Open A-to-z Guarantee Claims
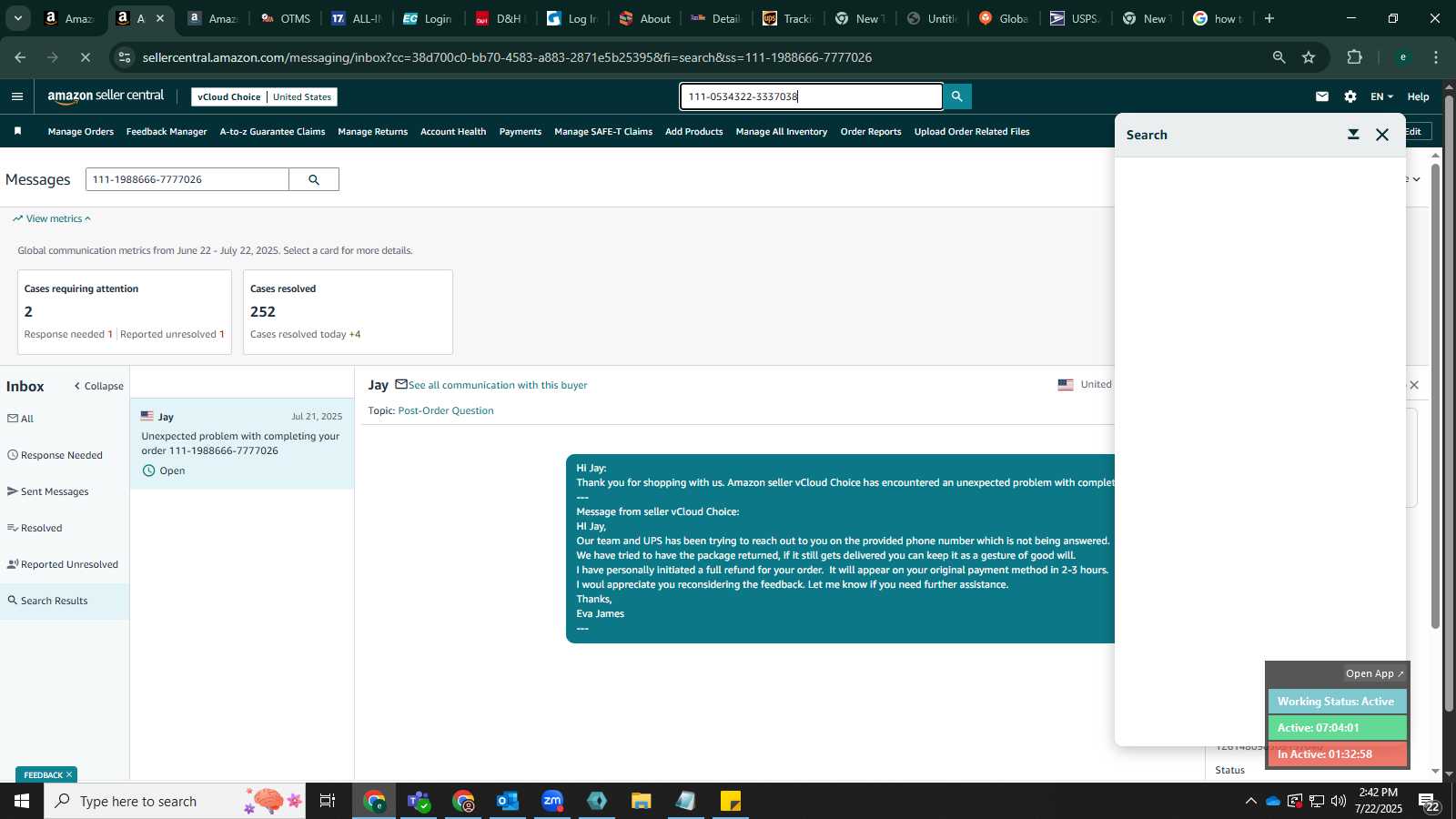 click(x=272, y=132)
